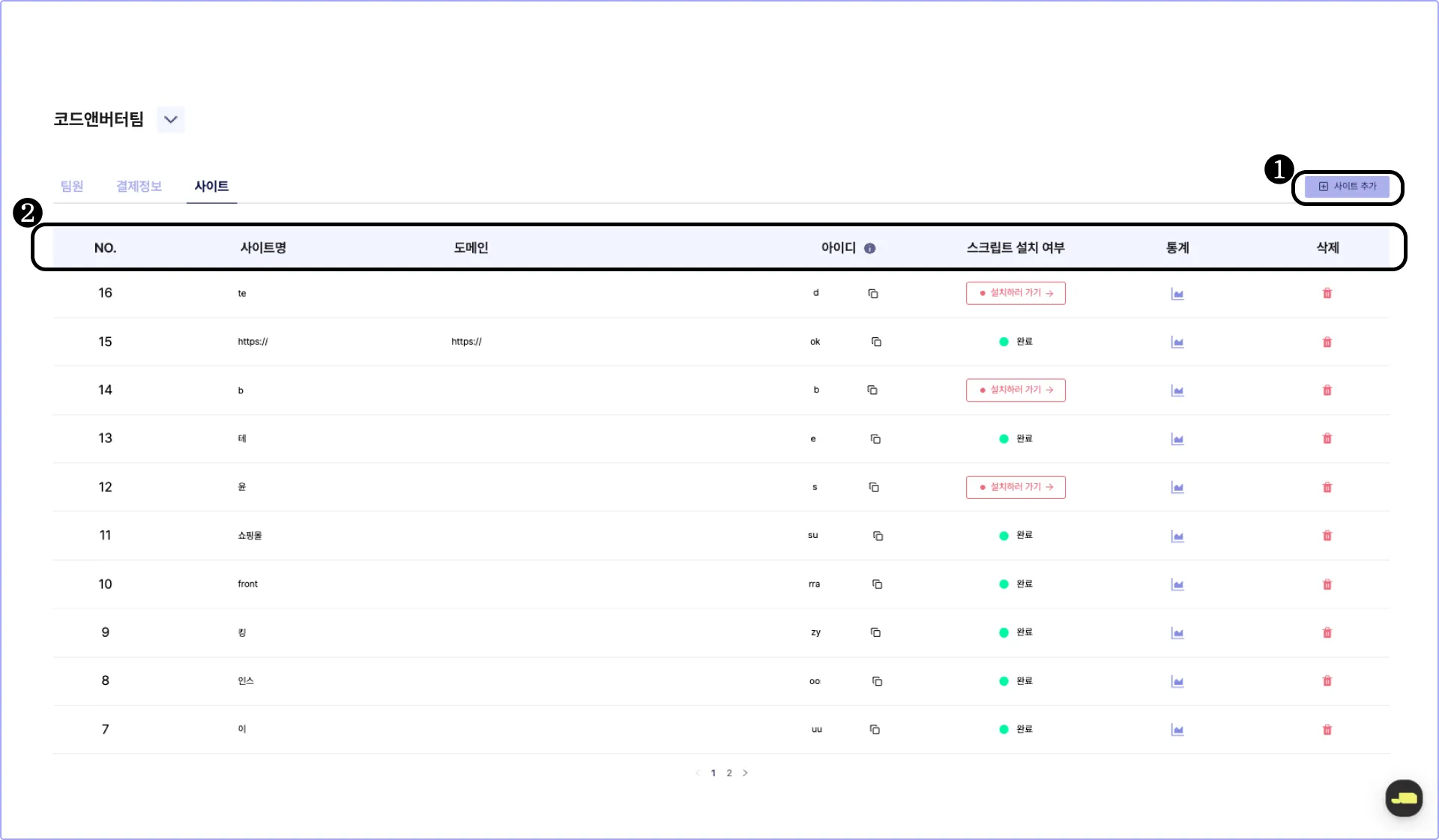
Task: Click 설치하러 가기 for site 14
Action: (x=1016, y=390)
